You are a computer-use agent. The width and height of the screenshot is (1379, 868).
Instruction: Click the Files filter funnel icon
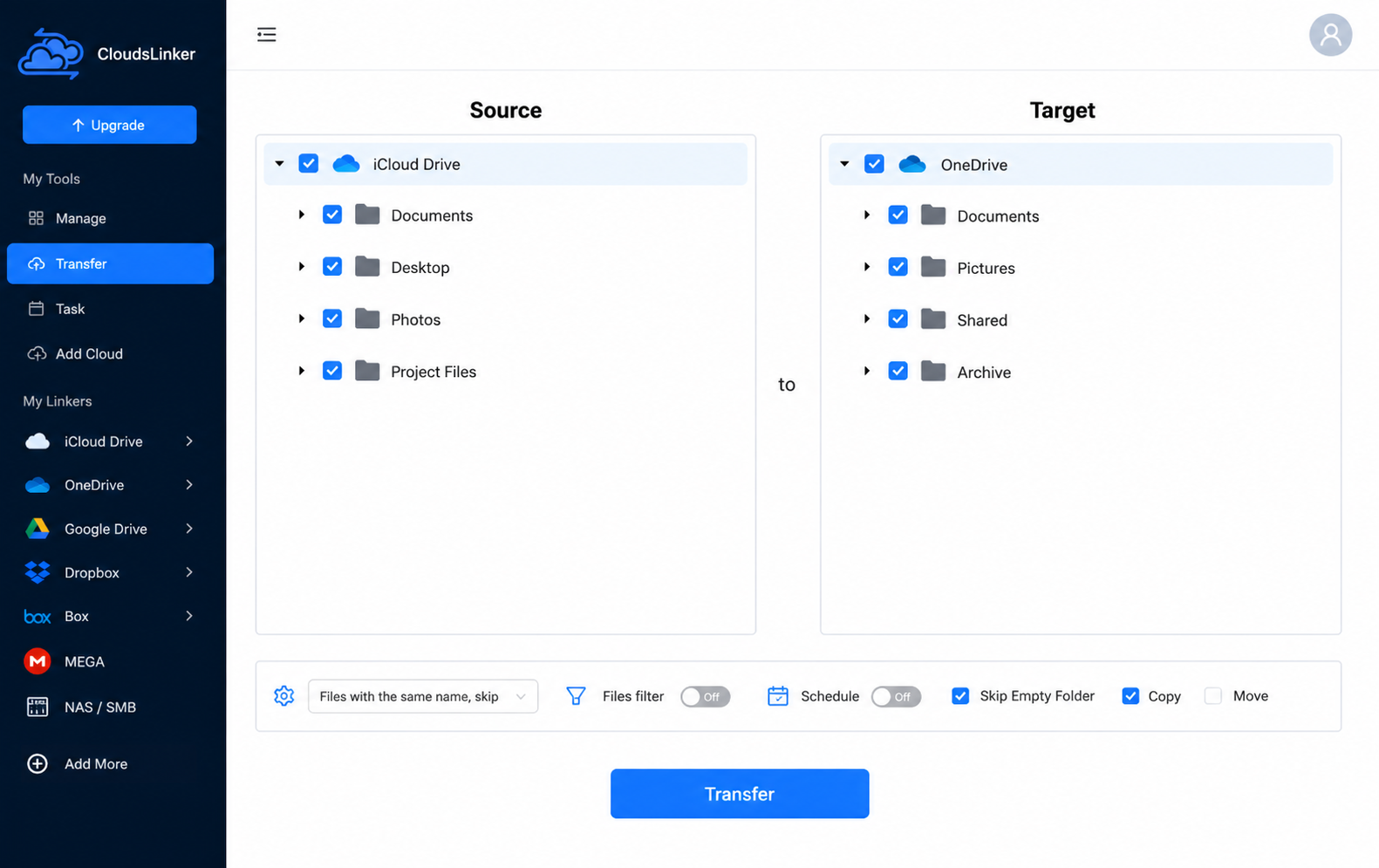point(576,696)
